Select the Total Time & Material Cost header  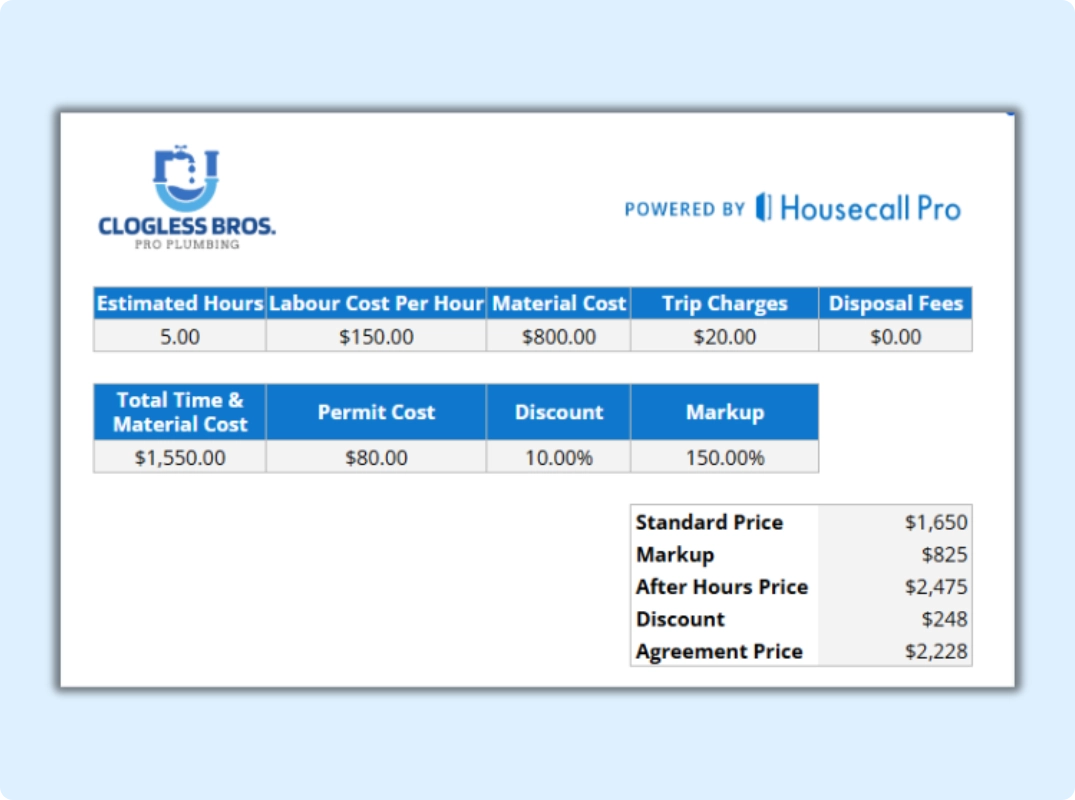pyautogui.click(x=178, y=412)
